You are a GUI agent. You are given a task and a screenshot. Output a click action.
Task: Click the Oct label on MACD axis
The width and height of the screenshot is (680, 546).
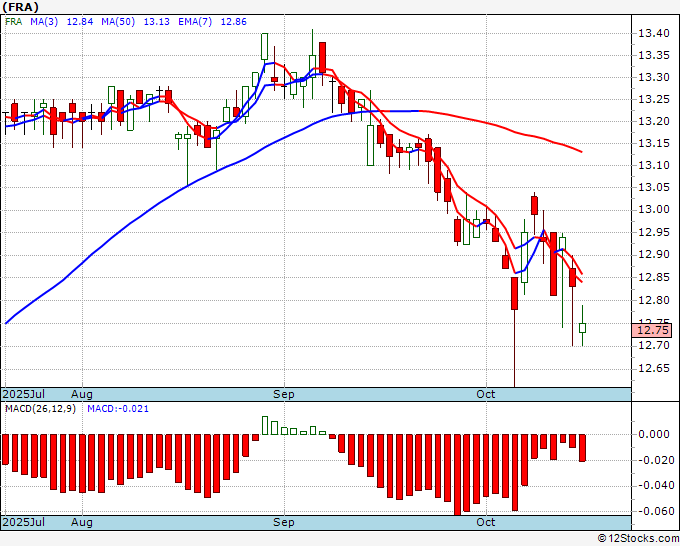486,522
